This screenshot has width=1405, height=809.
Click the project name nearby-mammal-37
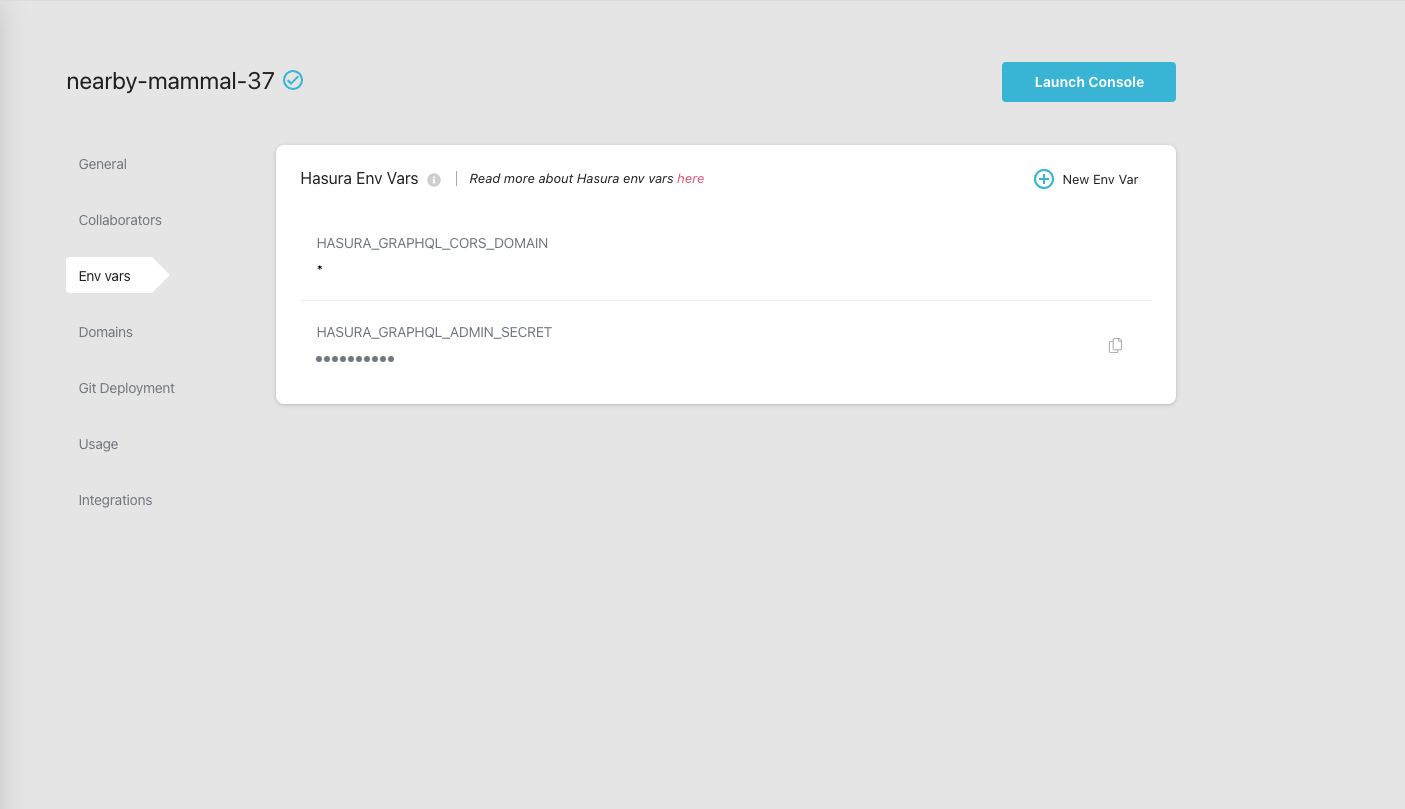click(x=170, y=81)
